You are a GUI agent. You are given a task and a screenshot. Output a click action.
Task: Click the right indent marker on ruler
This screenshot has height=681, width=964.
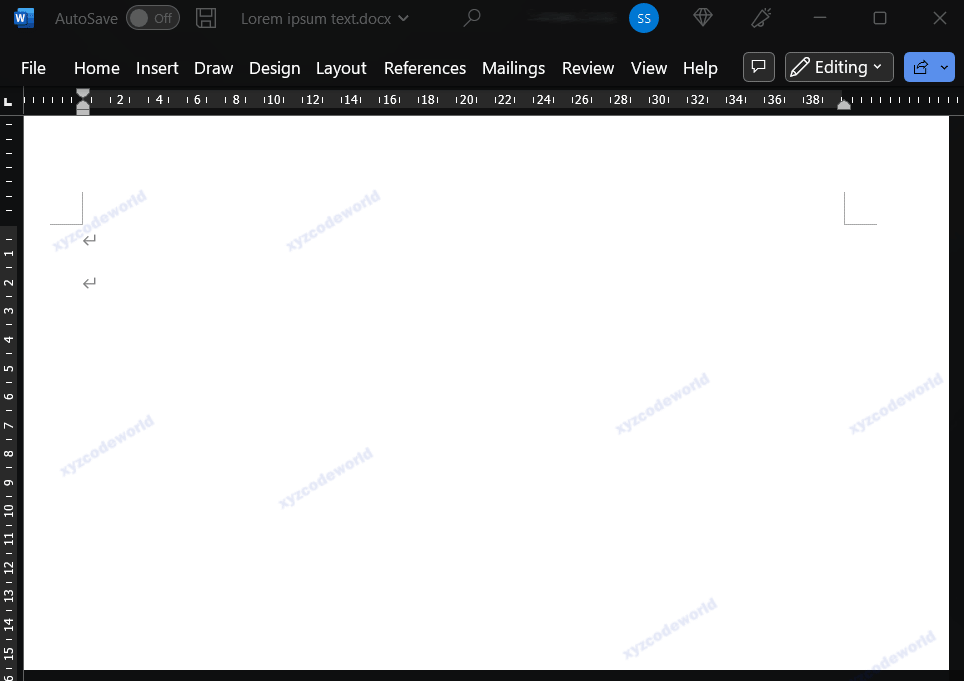(844, 104)
